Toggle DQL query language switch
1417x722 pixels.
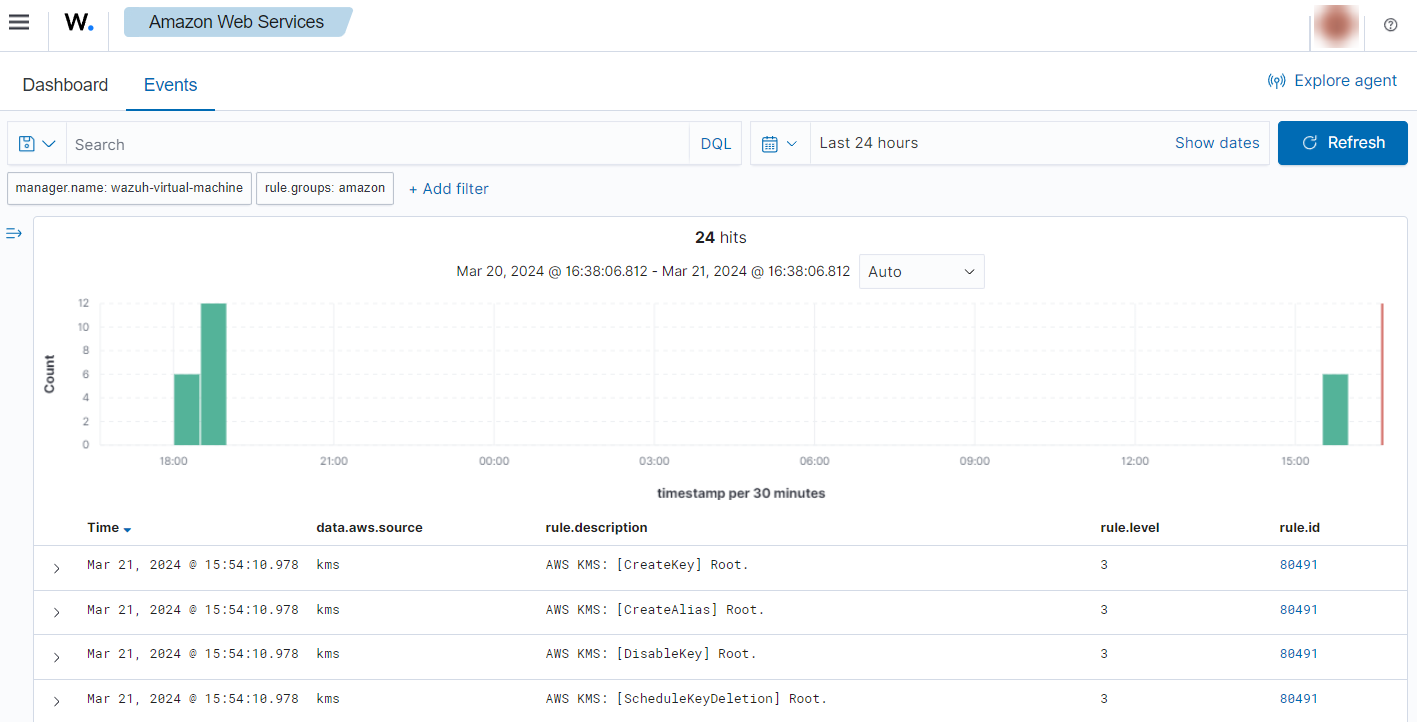tap(715, 144)
